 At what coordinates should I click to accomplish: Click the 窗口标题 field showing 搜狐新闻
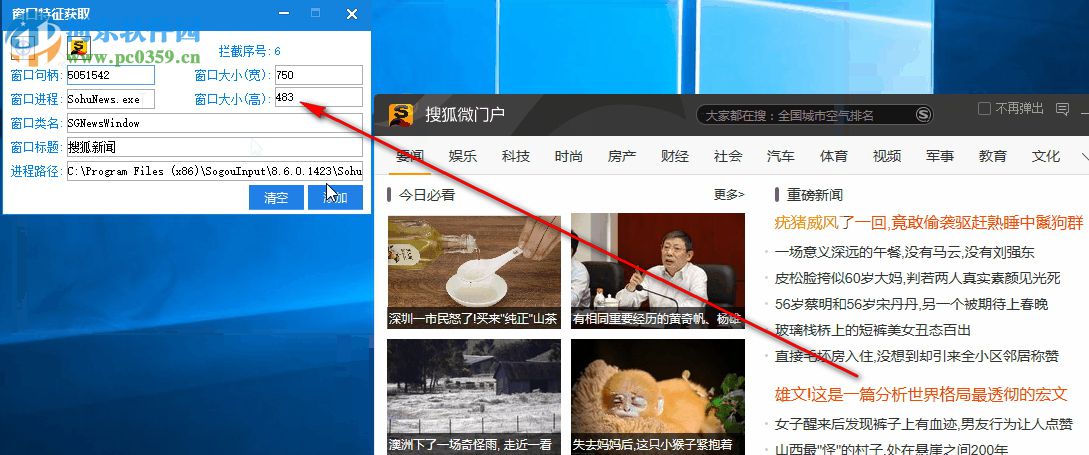coord(214,147)
